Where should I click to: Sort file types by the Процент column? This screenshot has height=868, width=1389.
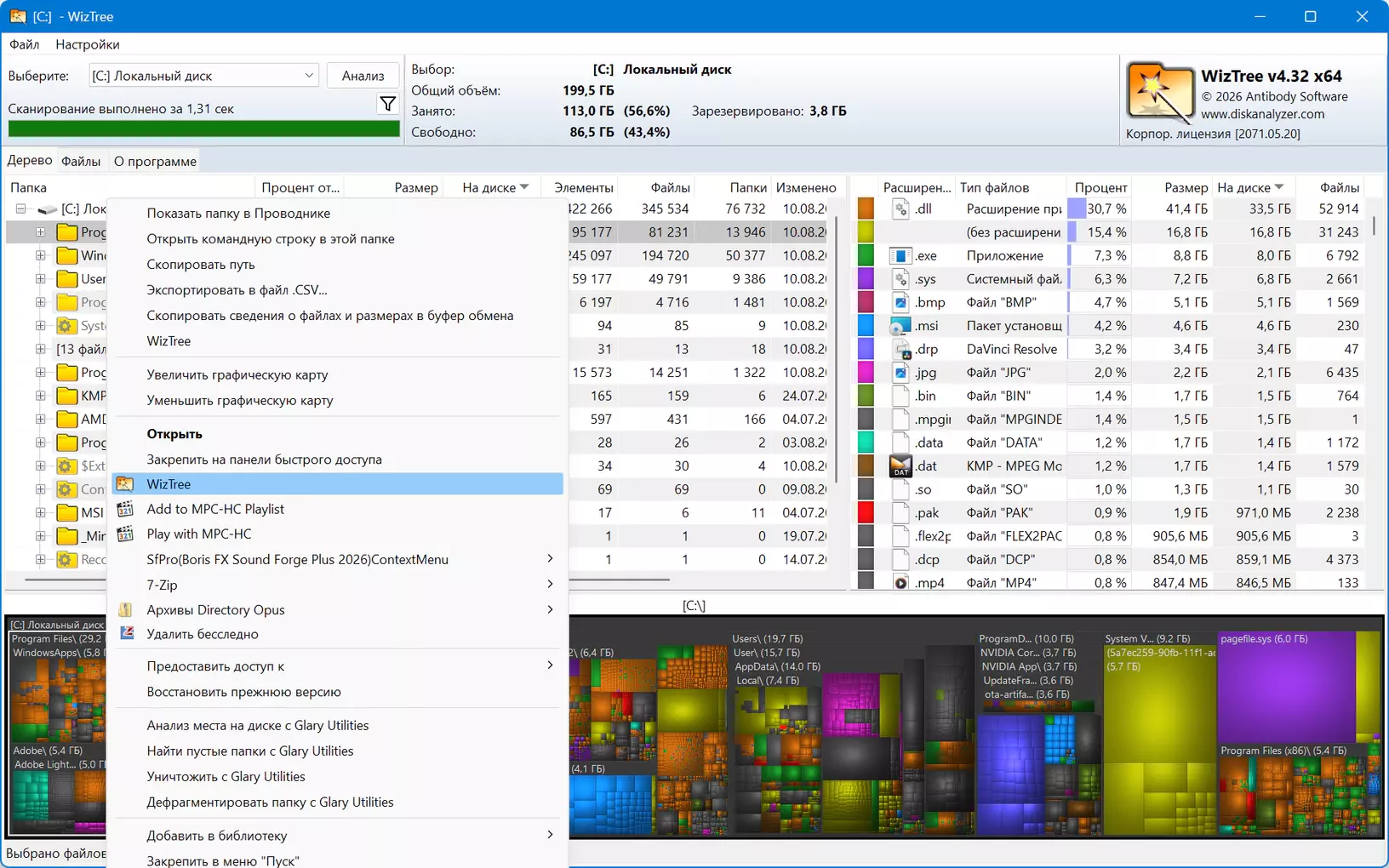(x=1100, y=187)
